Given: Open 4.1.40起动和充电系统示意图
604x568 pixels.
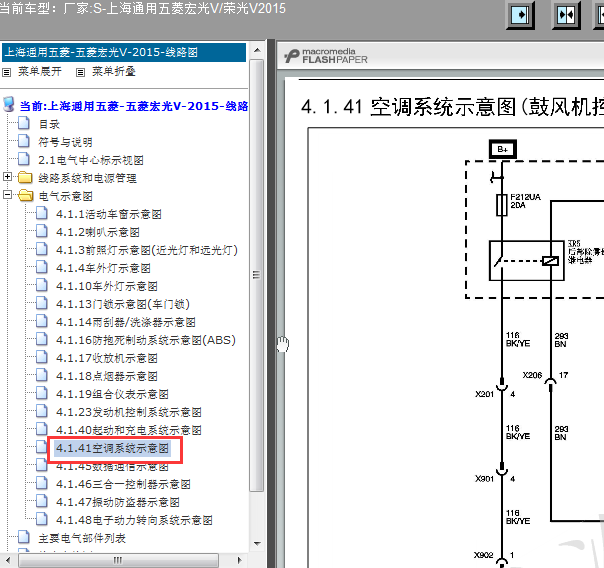Looking at the screenshot, I should click(129, 431).
